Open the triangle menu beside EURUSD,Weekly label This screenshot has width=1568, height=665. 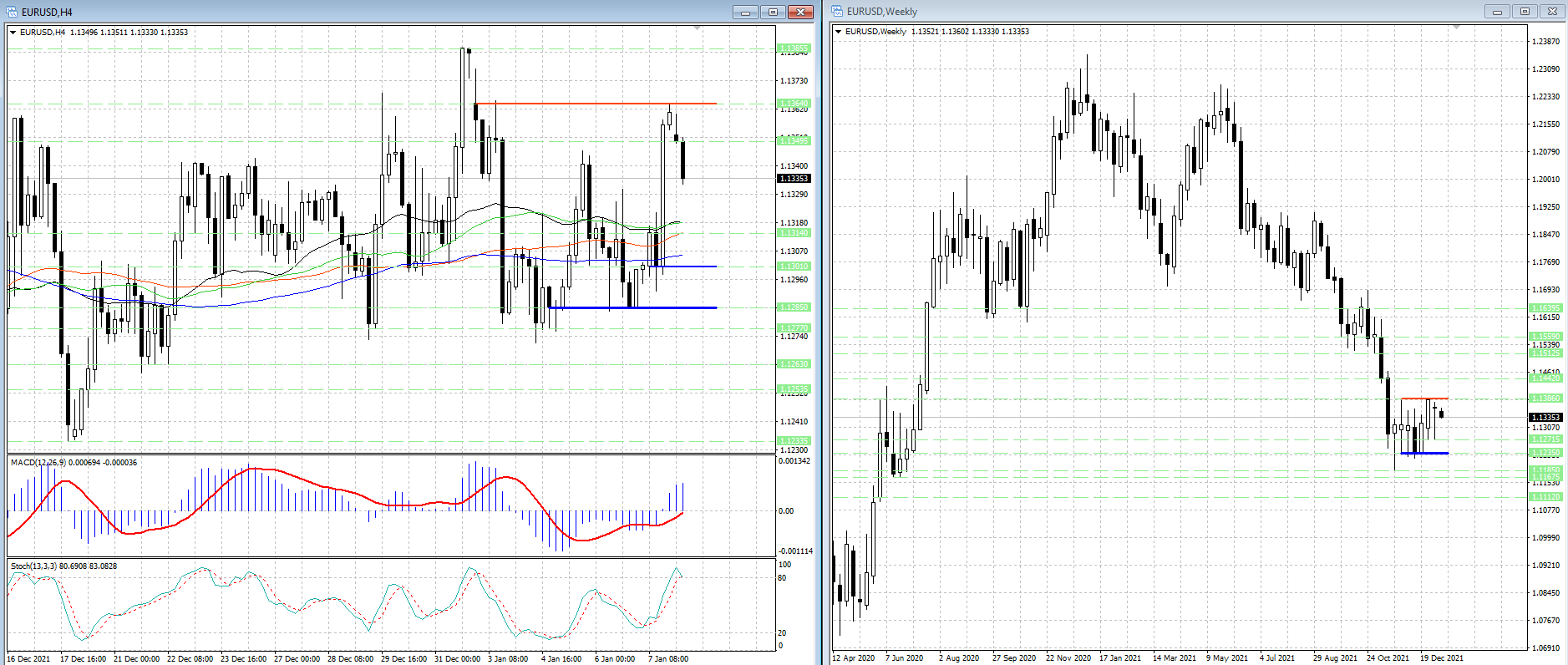(x=838, y=32)
